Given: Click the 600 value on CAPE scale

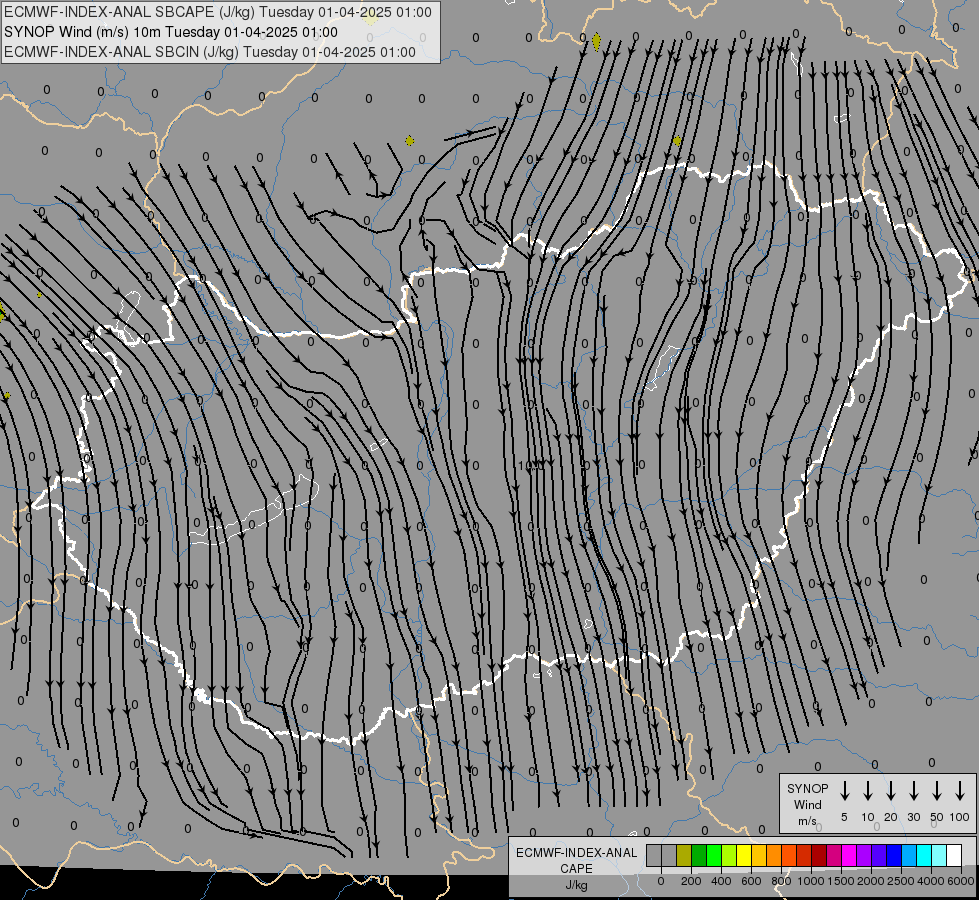Looking at the screenshot, I should (751, 881).
